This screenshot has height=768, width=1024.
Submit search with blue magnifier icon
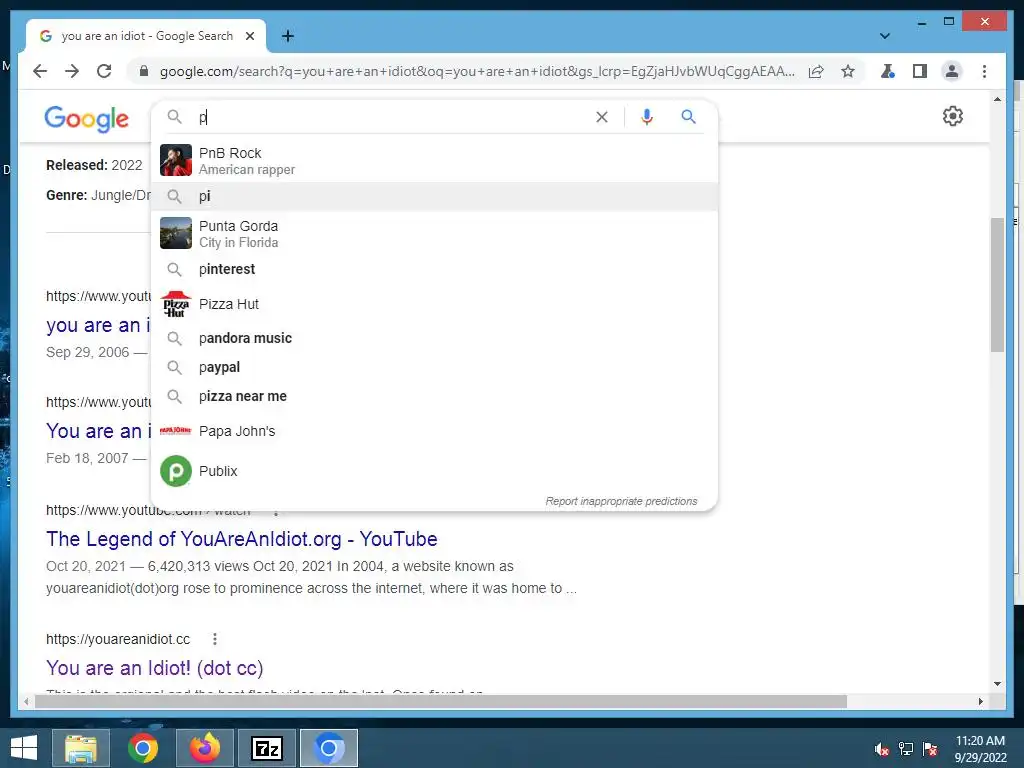pos(688,117)
